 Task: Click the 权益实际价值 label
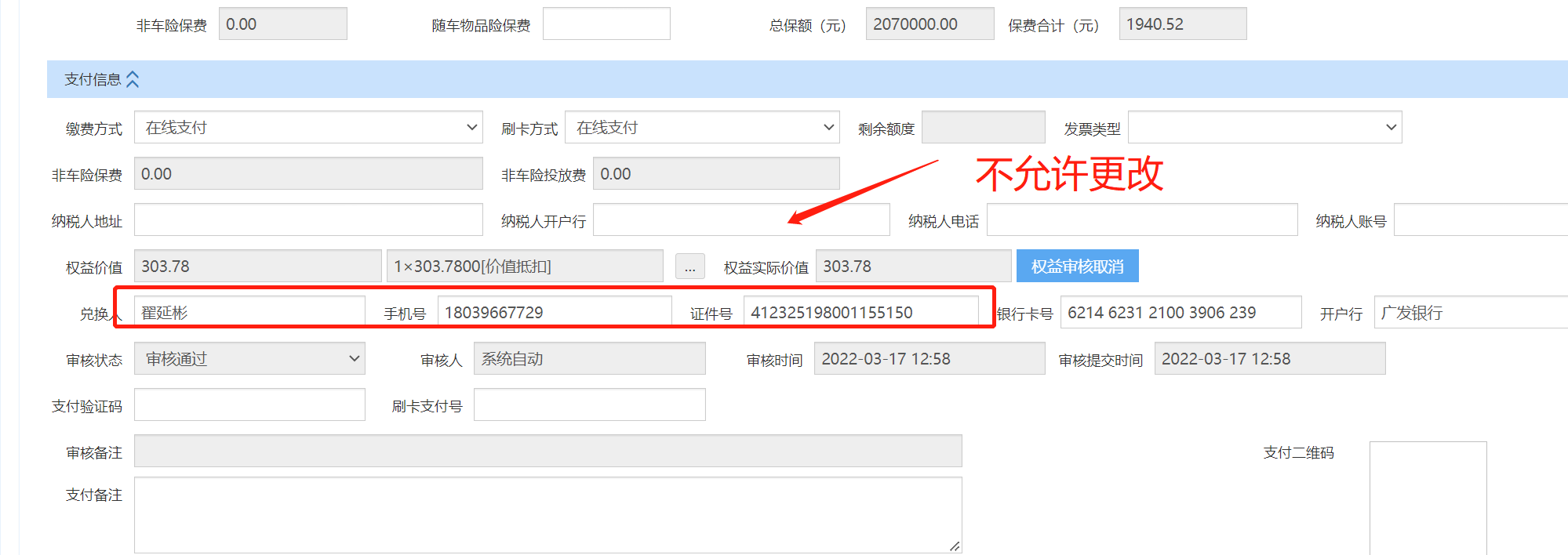pos(766,267)
